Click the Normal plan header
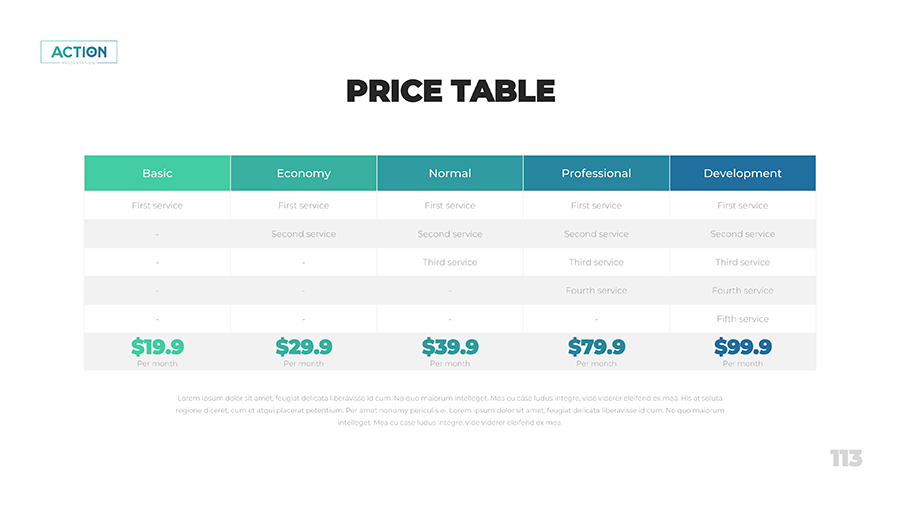 coord(450,173)
